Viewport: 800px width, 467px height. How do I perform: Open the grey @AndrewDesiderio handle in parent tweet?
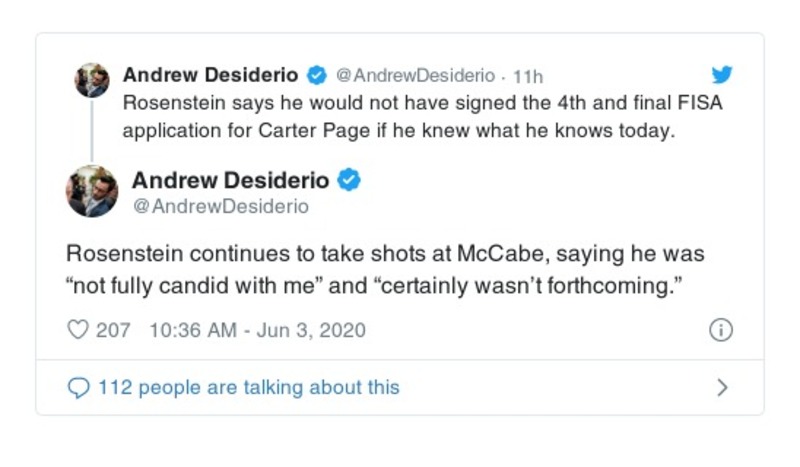[x=415, y=75]
